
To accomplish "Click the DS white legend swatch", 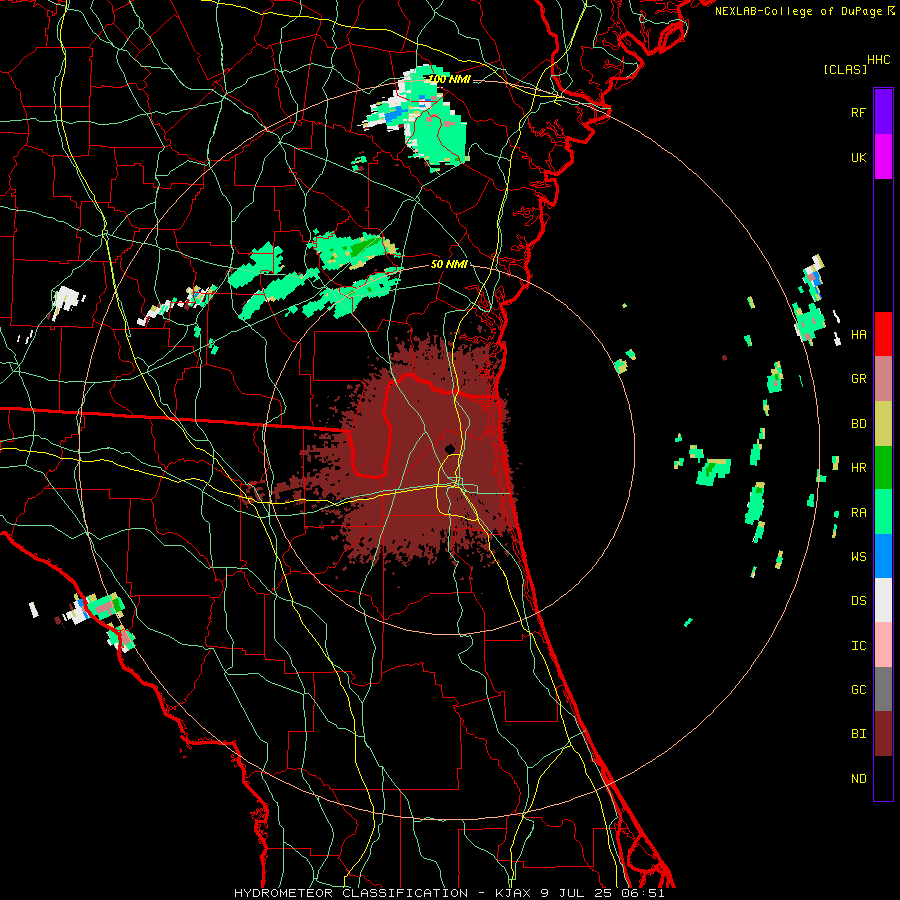I will click(x=883, y=600).
